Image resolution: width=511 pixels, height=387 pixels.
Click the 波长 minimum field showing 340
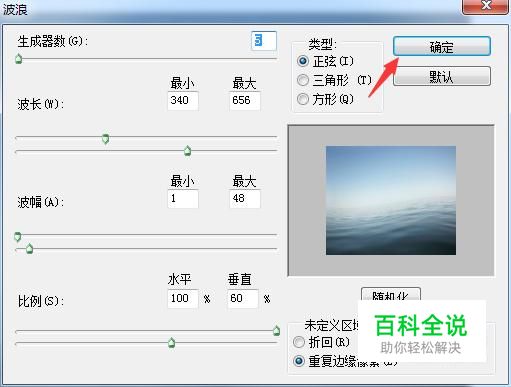[183, 100]
